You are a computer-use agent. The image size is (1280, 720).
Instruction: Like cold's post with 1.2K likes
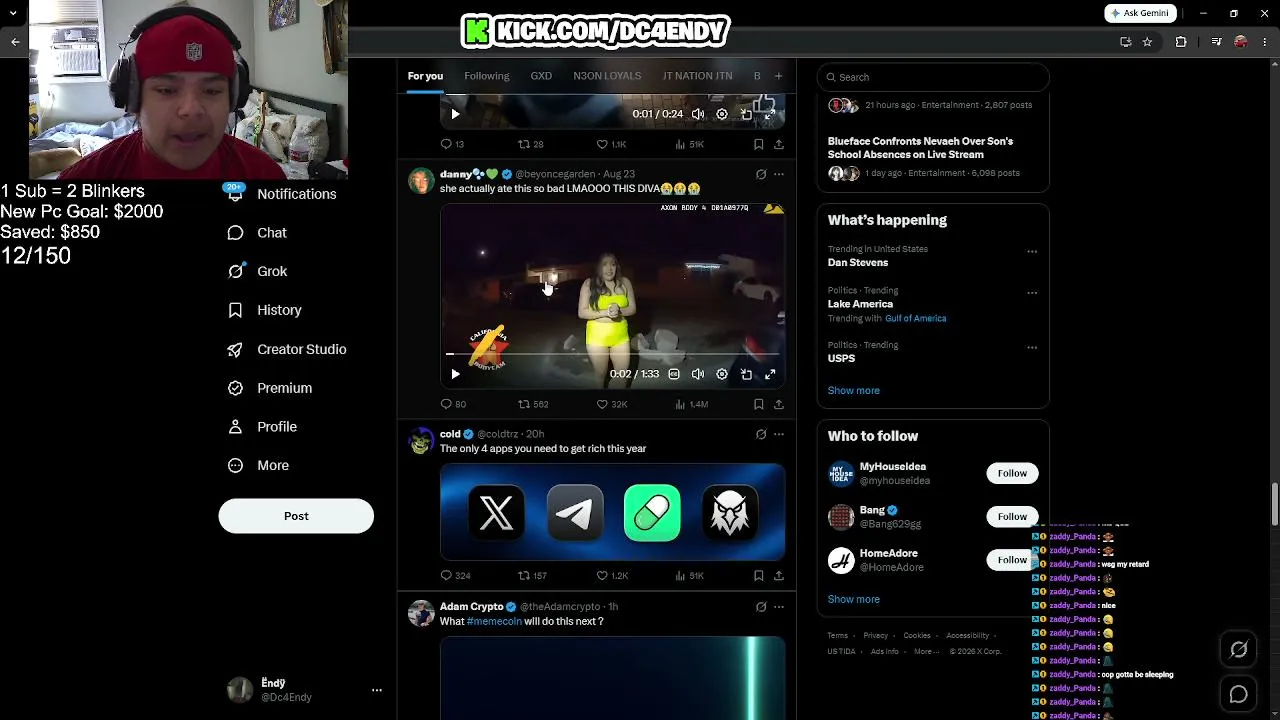coord(612,576)
